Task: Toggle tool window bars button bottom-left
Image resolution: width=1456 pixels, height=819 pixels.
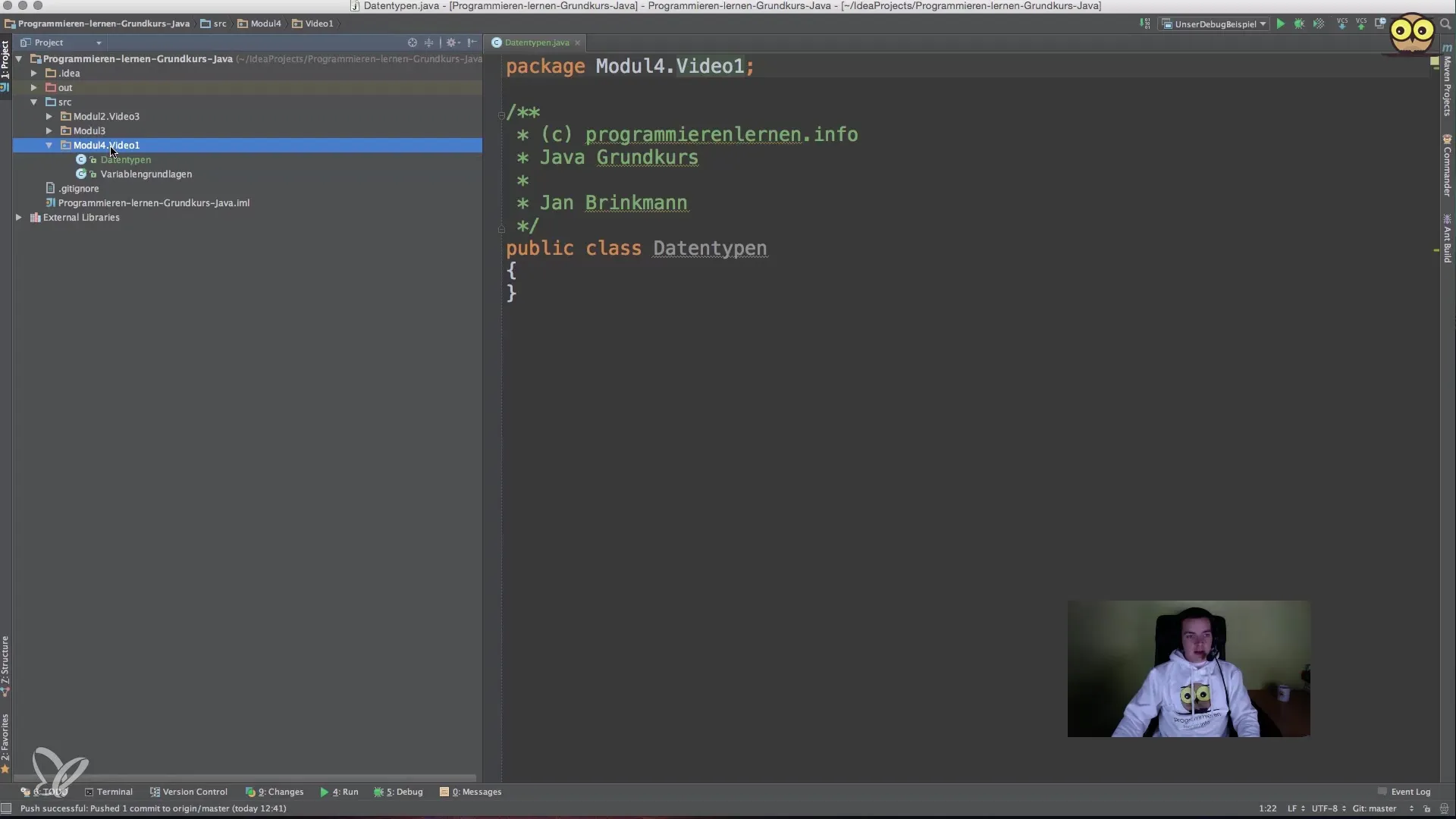Action: pyautogui.click(x=6, y=808)
